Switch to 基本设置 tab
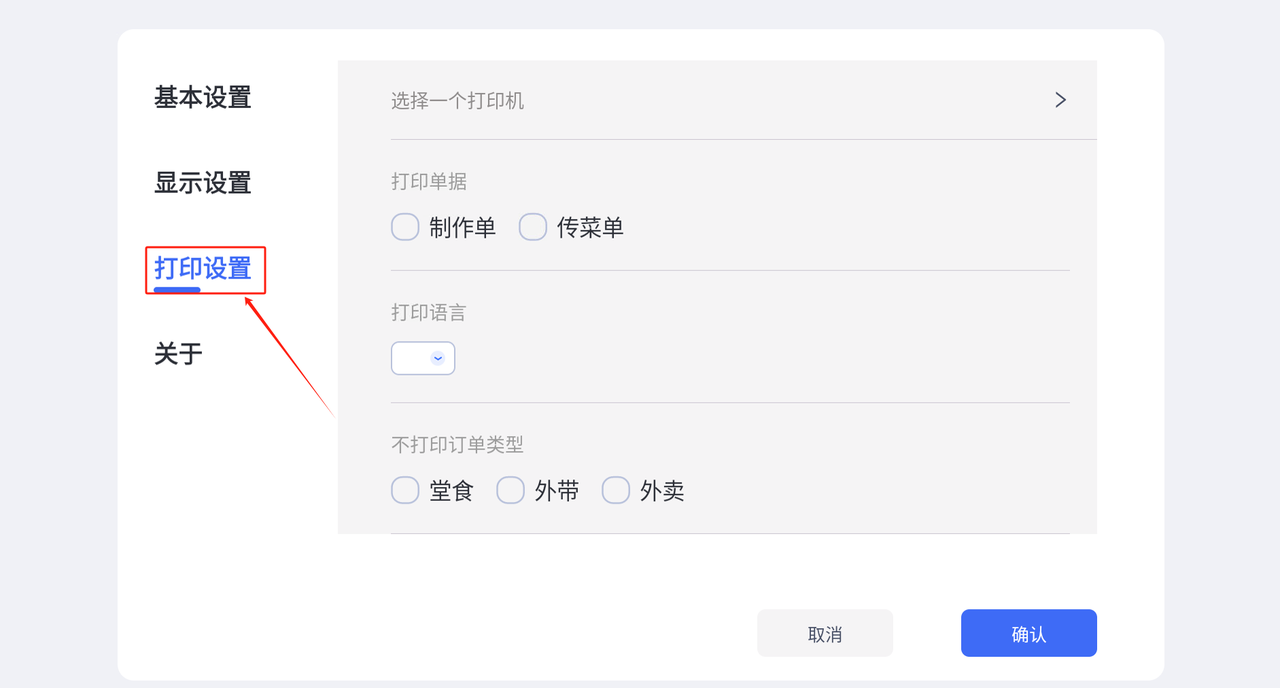 pyautogui.click(x=203, y=98)
